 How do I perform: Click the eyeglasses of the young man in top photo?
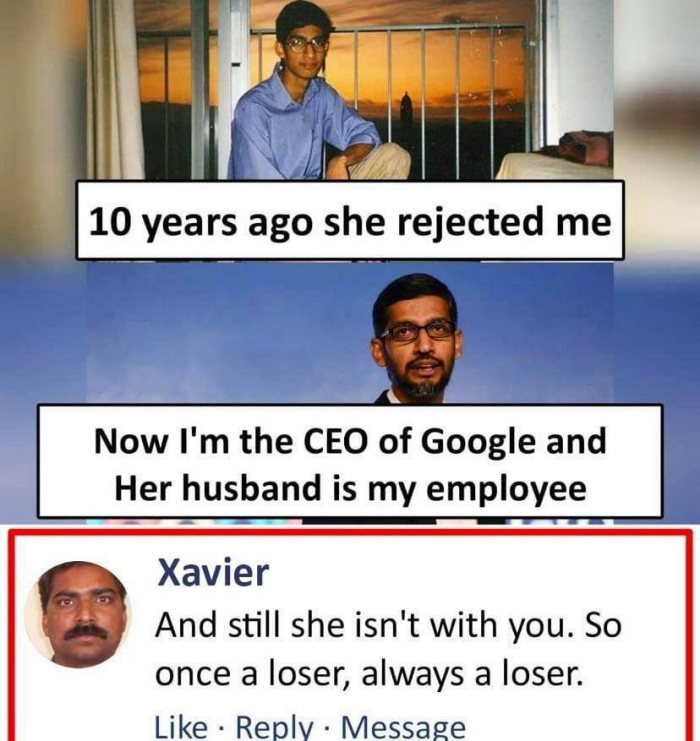pos(306,45)
